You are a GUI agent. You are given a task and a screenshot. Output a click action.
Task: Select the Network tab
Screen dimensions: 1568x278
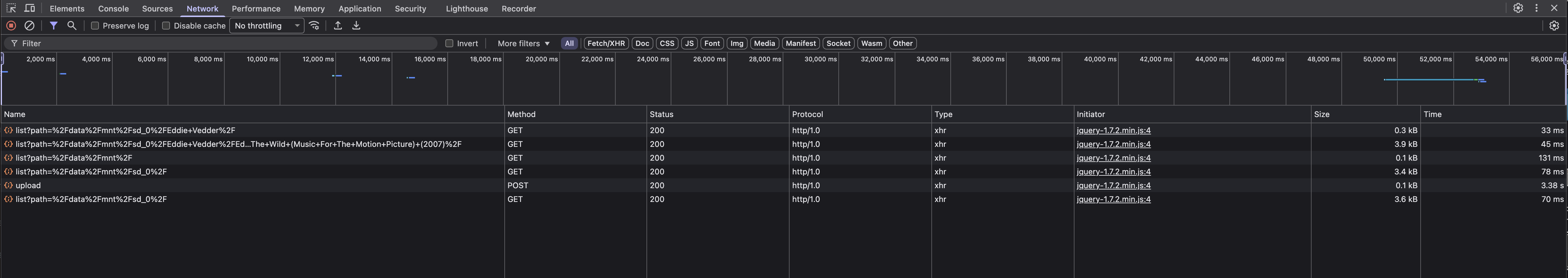[202, 9]
